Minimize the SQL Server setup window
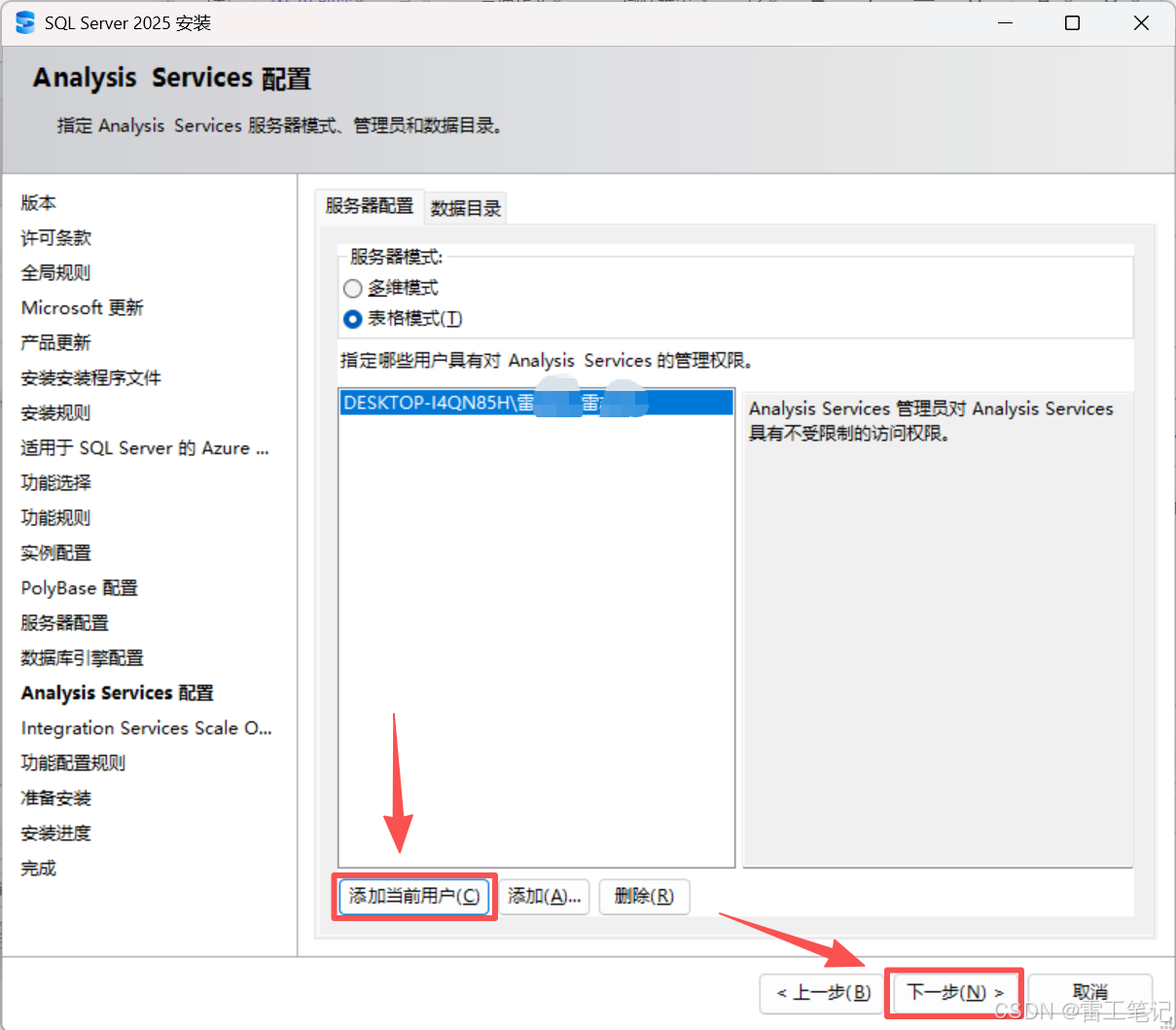Image resolution: width=1176 pixels, height=1030 pixels. pyautogui.click(x=1006, y=22)
